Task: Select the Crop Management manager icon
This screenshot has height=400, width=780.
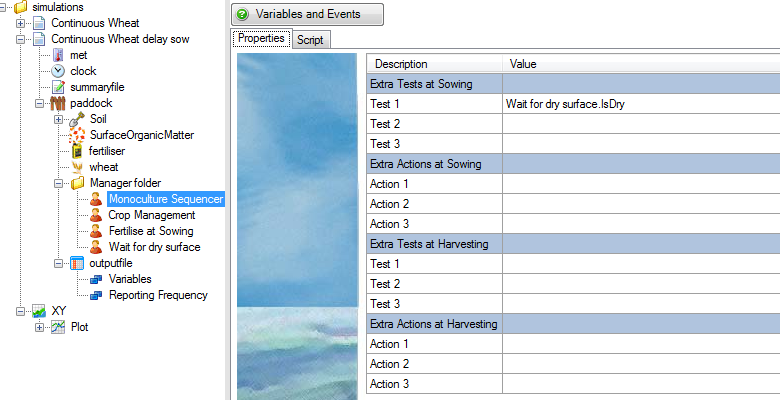Action: [96, 215]
